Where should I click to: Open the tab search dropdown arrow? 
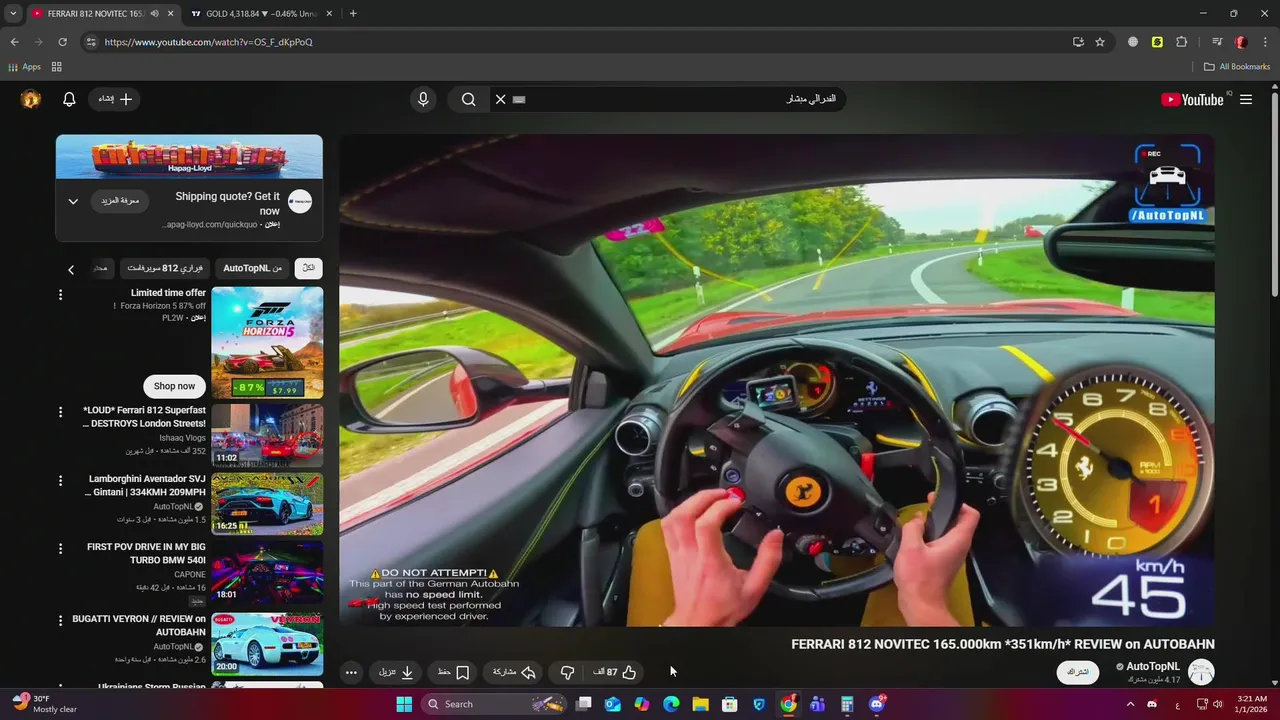[13, 14]
